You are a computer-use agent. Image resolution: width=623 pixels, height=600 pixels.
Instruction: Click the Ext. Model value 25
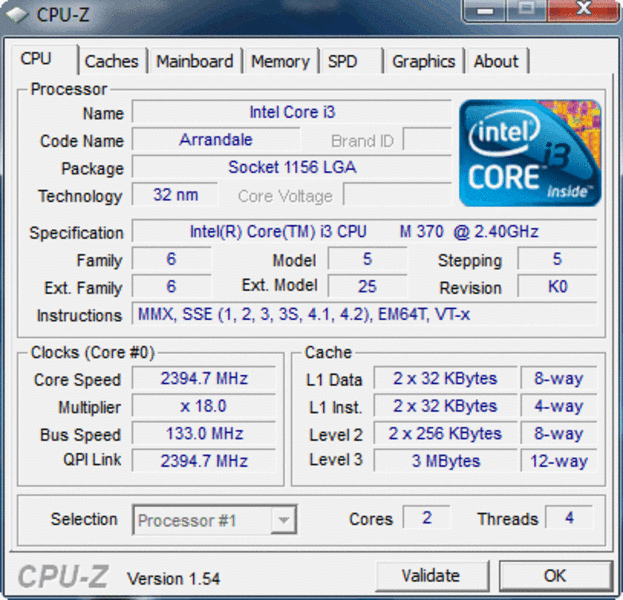click(x=367, y=286)
